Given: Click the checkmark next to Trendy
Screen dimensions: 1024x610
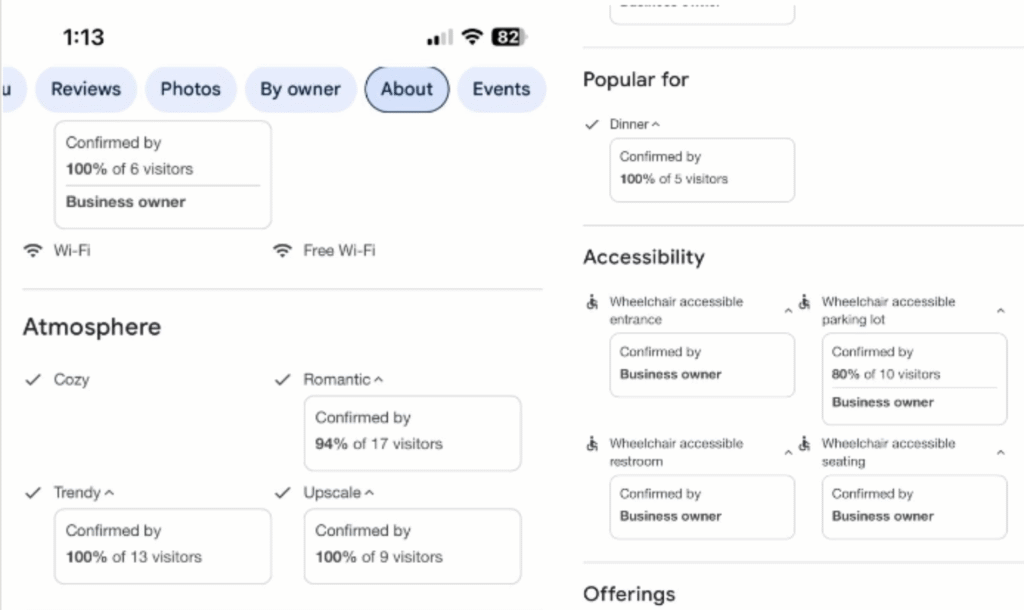Looking at the screenshot, I should (x=33, y=493).
